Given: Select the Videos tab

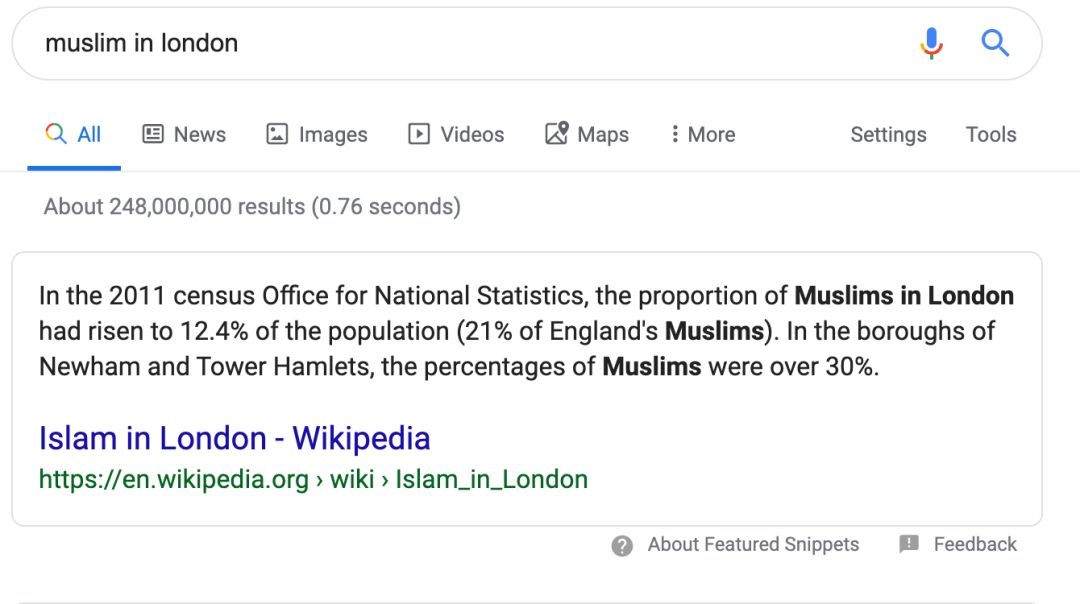Looking at the screenshot, I should pyautogui.click(x=472, y=134).
